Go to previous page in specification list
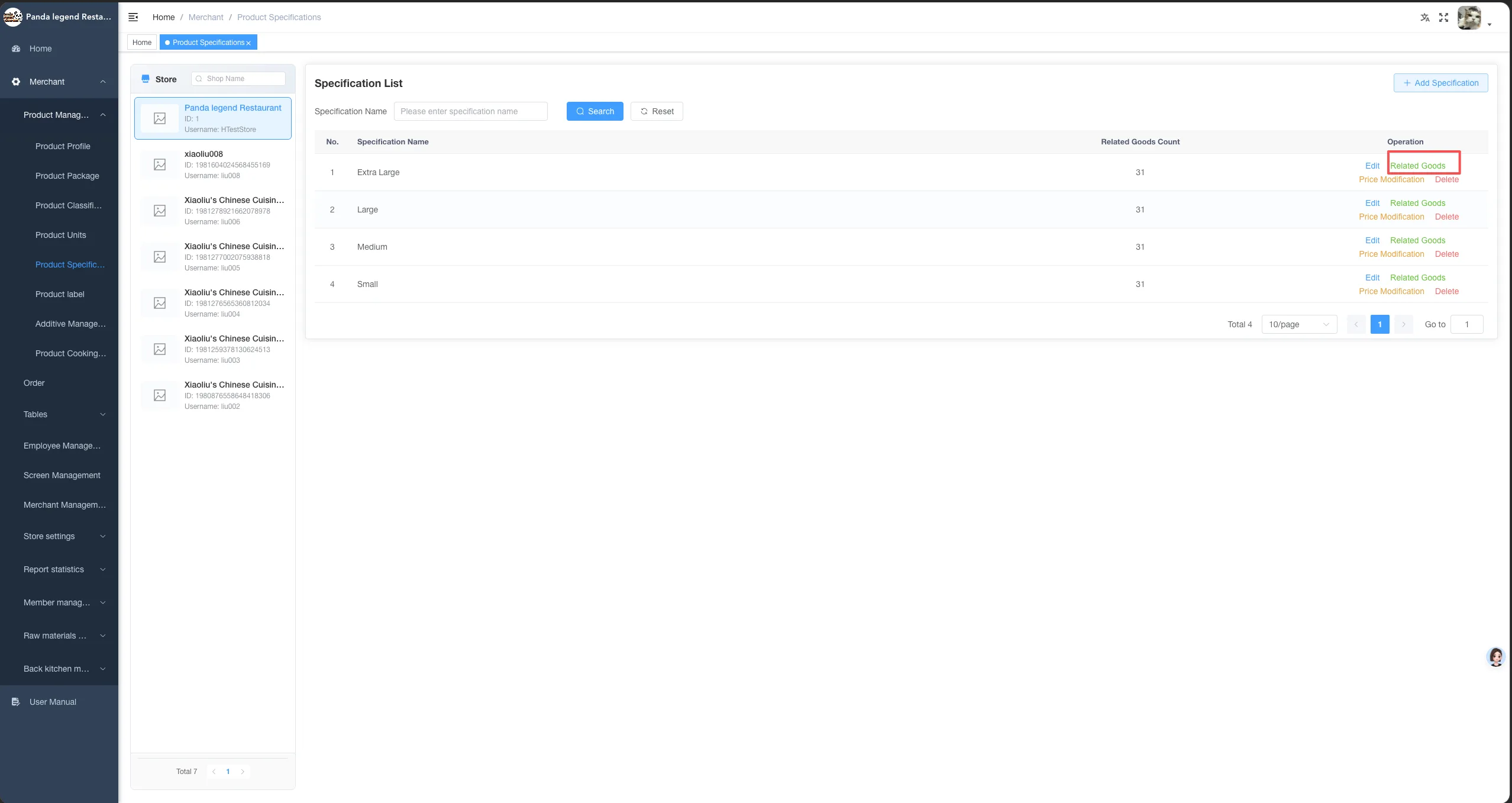This screenshot has height=803, width=1512. (x=1356, y=324)
